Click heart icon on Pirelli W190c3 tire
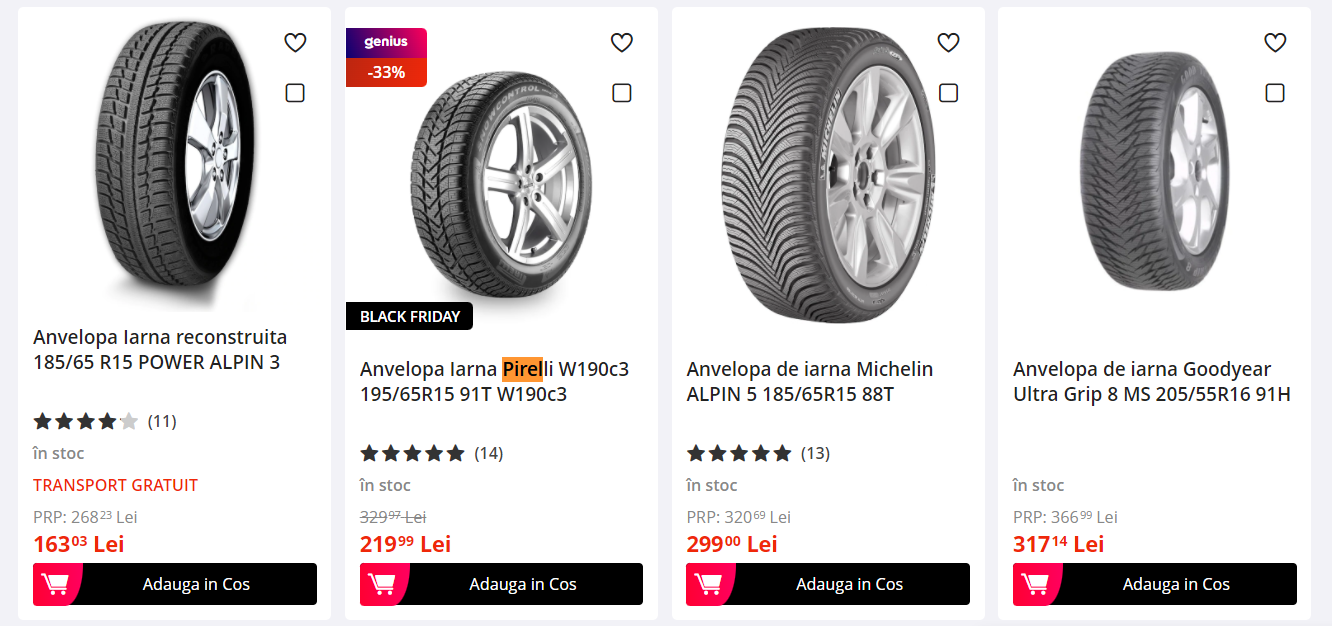The width and height of the screenshot is (1332, 626). (622, 43)
